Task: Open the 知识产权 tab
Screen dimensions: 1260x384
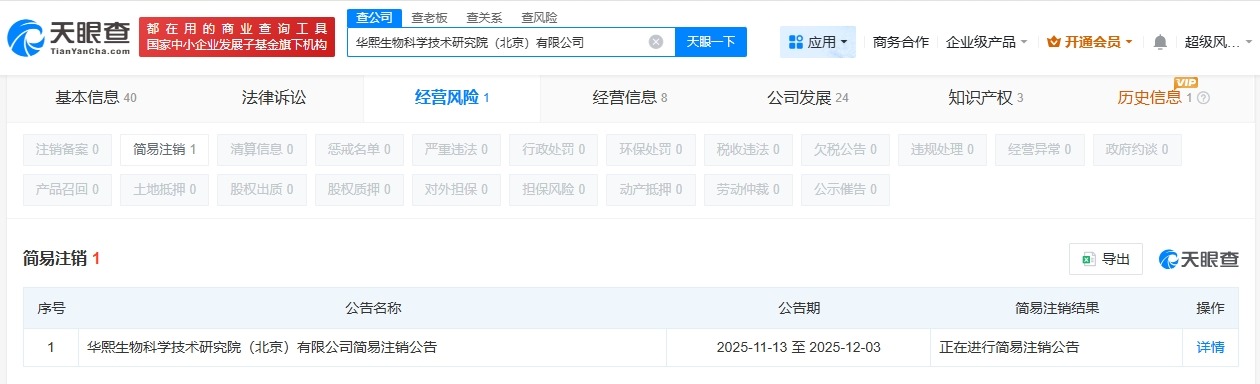Action: [986, 98]
